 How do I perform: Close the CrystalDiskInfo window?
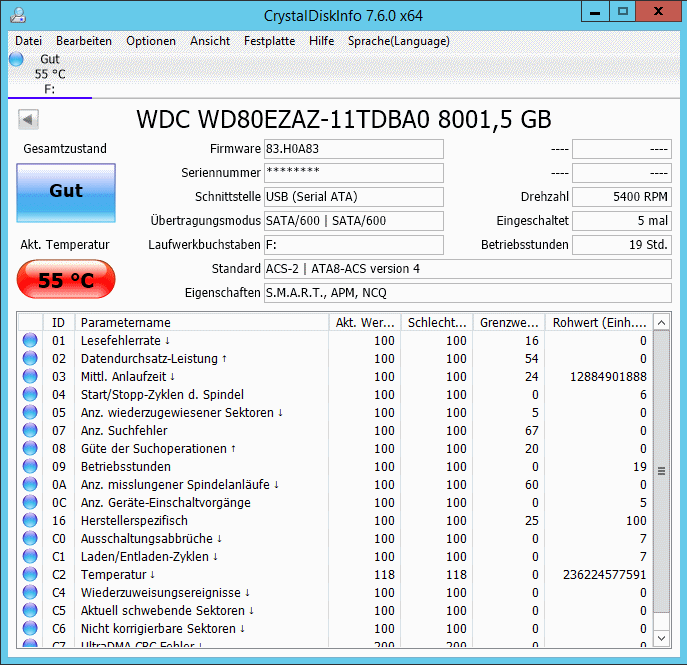pyautogui.click(x=659, y=12)
